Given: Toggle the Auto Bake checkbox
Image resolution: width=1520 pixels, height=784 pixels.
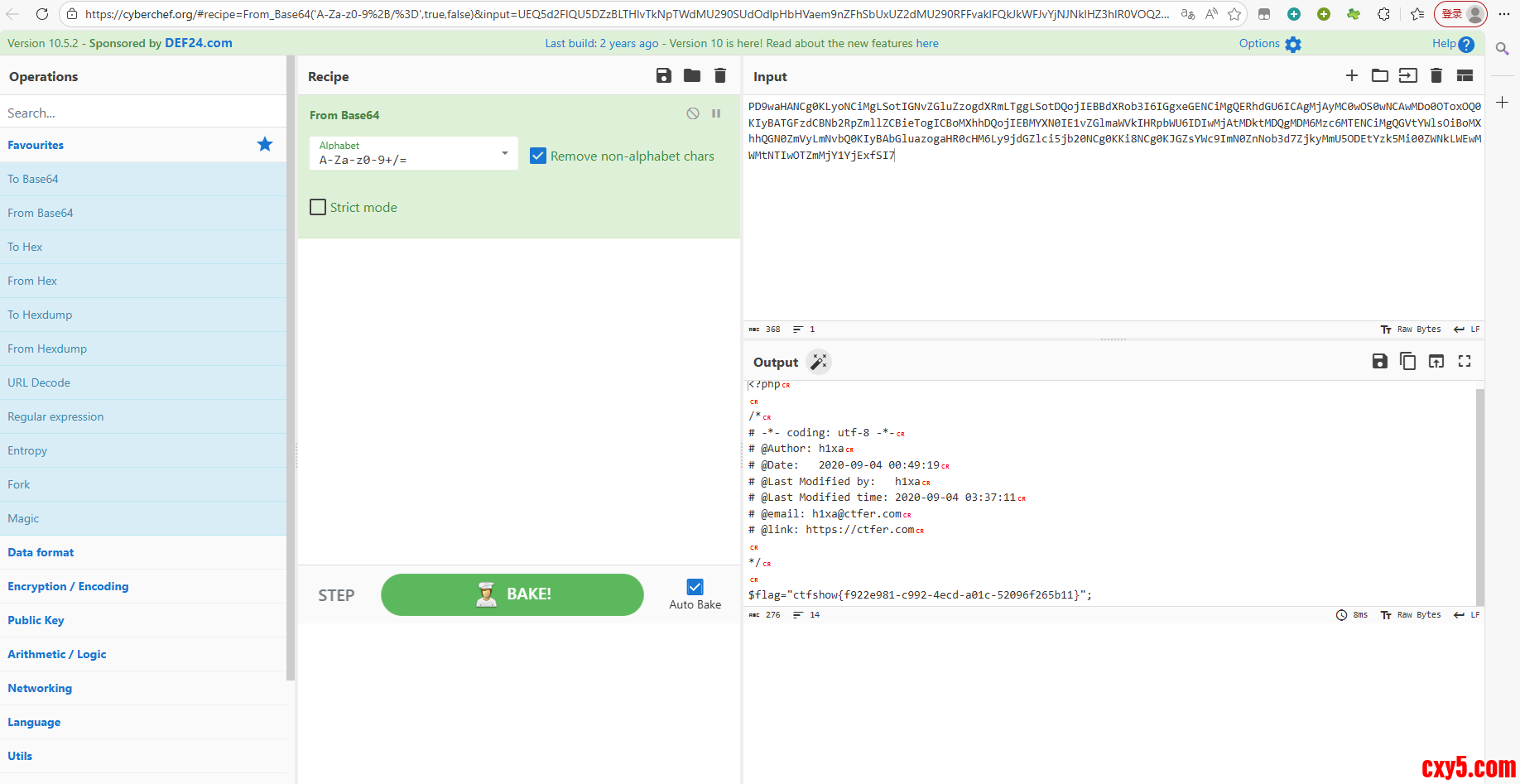Looking at the screenshot, I should coord(695,587).
